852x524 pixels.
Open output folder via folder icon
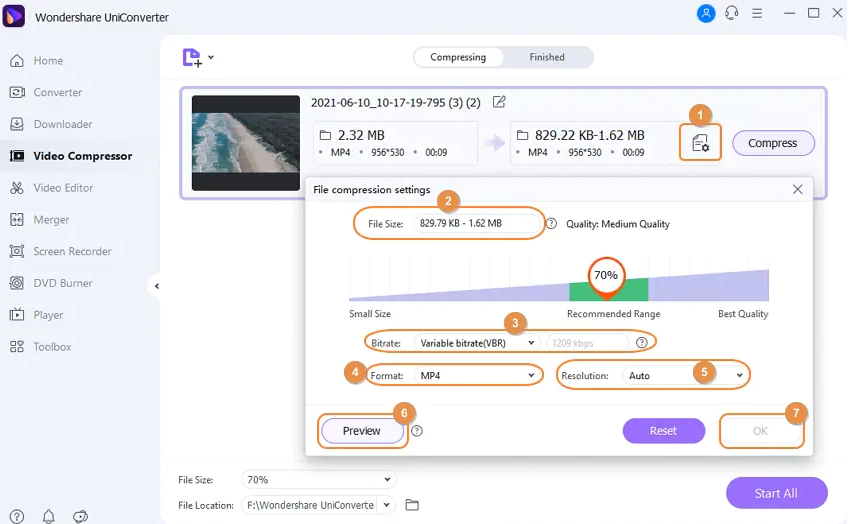412,505
